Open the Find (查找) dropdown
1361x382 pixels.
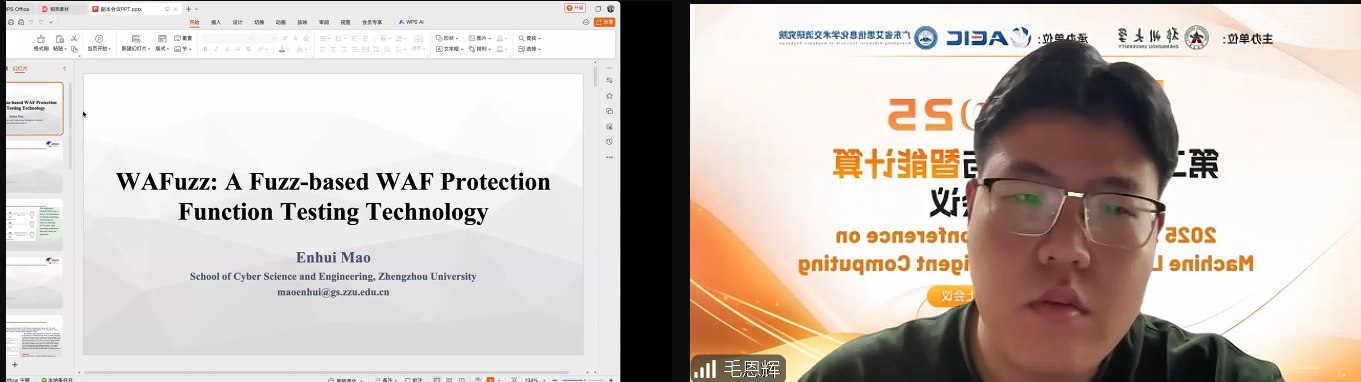[530, 38]
